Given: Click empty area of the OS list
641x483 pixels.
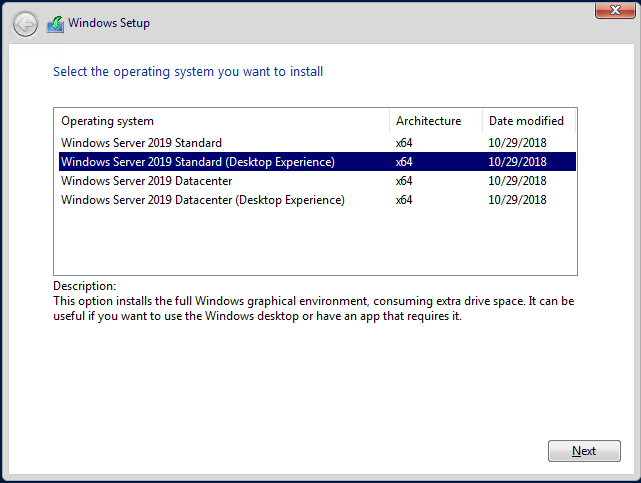Looking at the screenshot, I should 315,242.
